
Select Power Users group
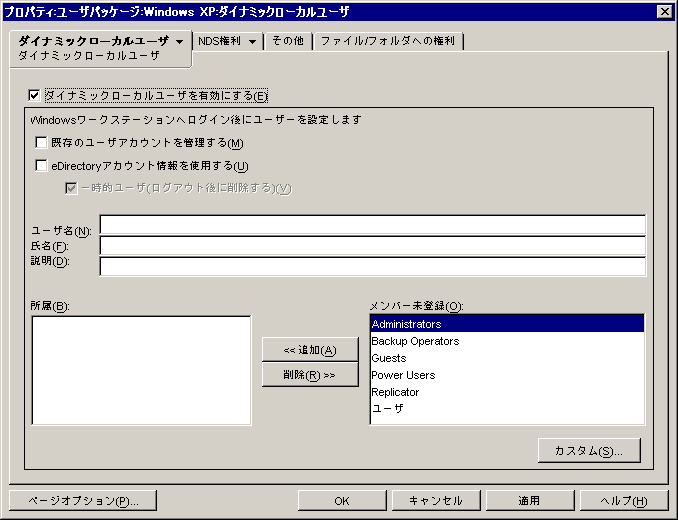pyautogui.click(x=507, y=375)
